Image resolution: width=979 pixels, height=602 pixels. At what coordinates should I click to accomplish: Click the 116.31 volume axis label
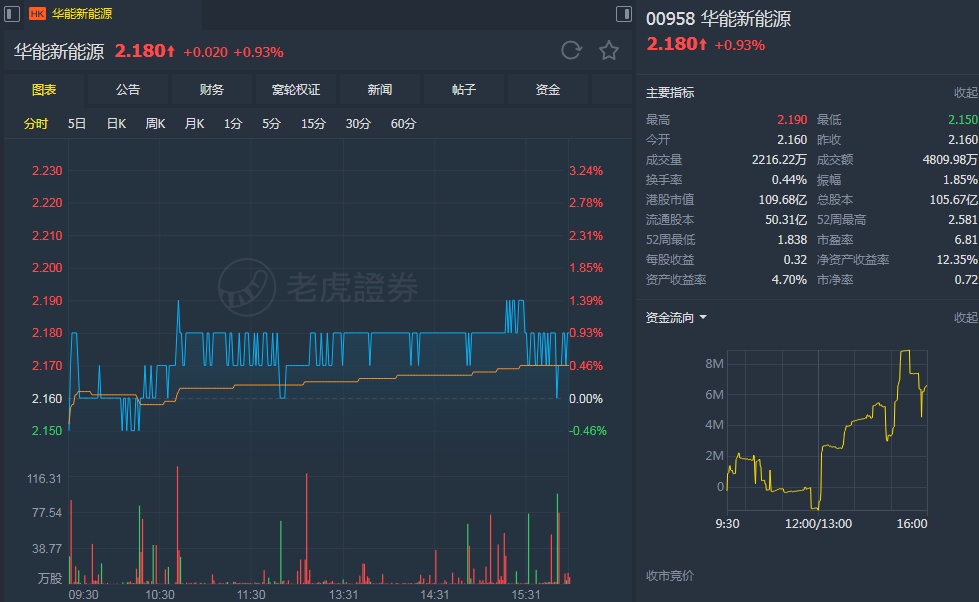click(x=44, y=478)
